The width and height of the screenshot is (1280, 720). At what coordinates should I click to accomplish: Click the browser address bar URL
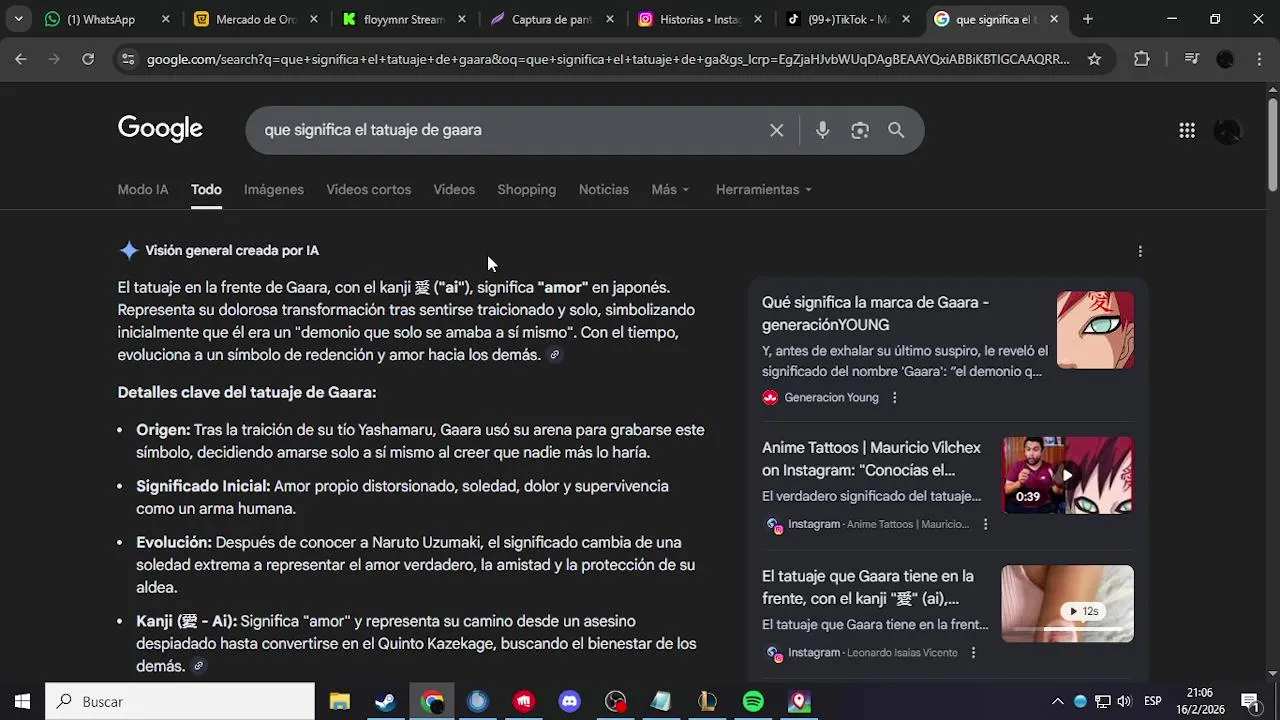pyautogui.click(x=608, y=59)
